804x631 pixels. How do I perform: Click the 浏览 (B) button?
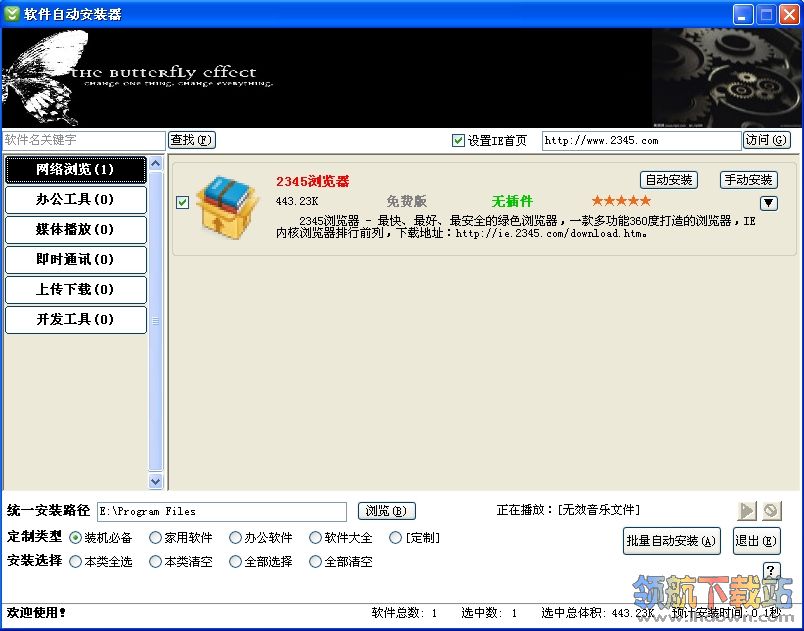coord(386,511)
